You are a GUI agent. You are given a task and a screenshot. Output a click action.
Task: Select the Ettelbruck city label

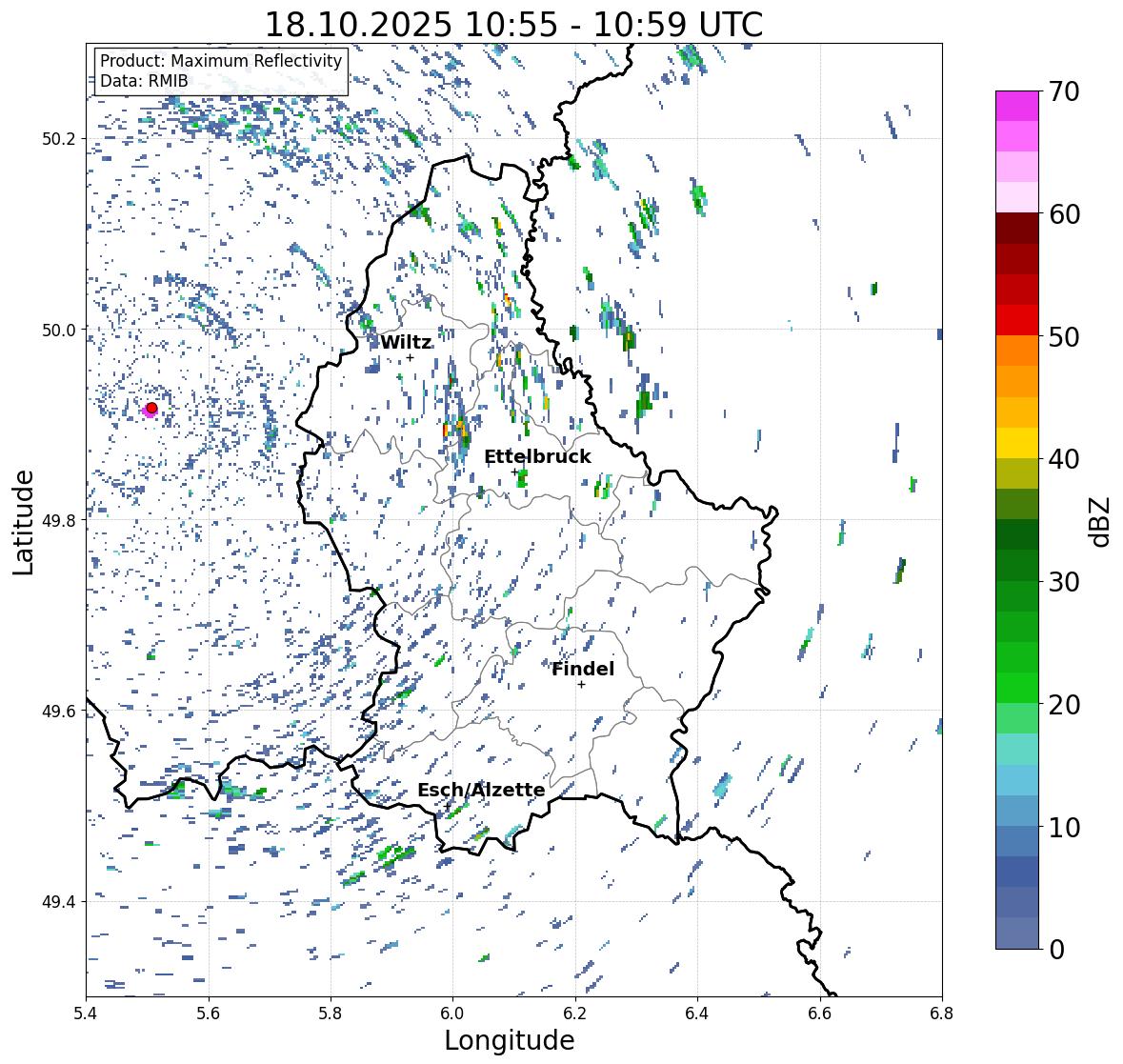click(537, 457)
